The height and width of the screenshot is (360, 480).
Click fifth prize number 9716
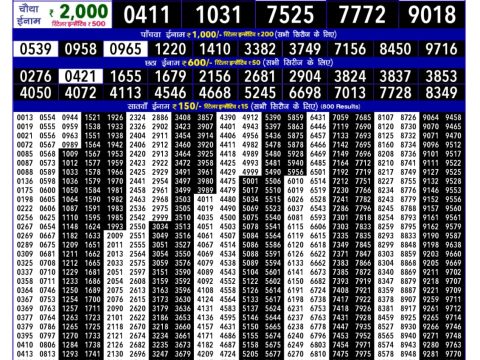point(441,49)
